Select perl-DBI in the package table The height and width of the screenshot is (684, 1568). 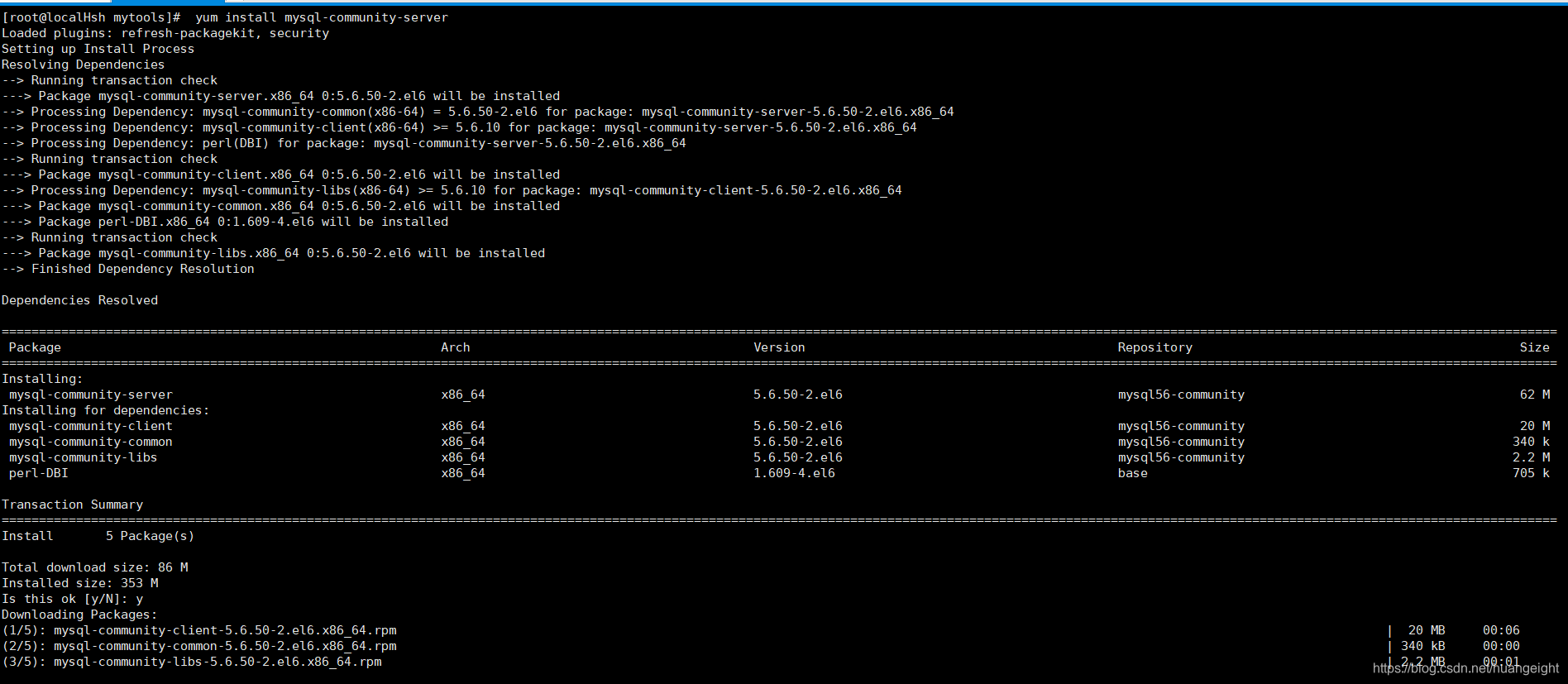coord(39,473)
